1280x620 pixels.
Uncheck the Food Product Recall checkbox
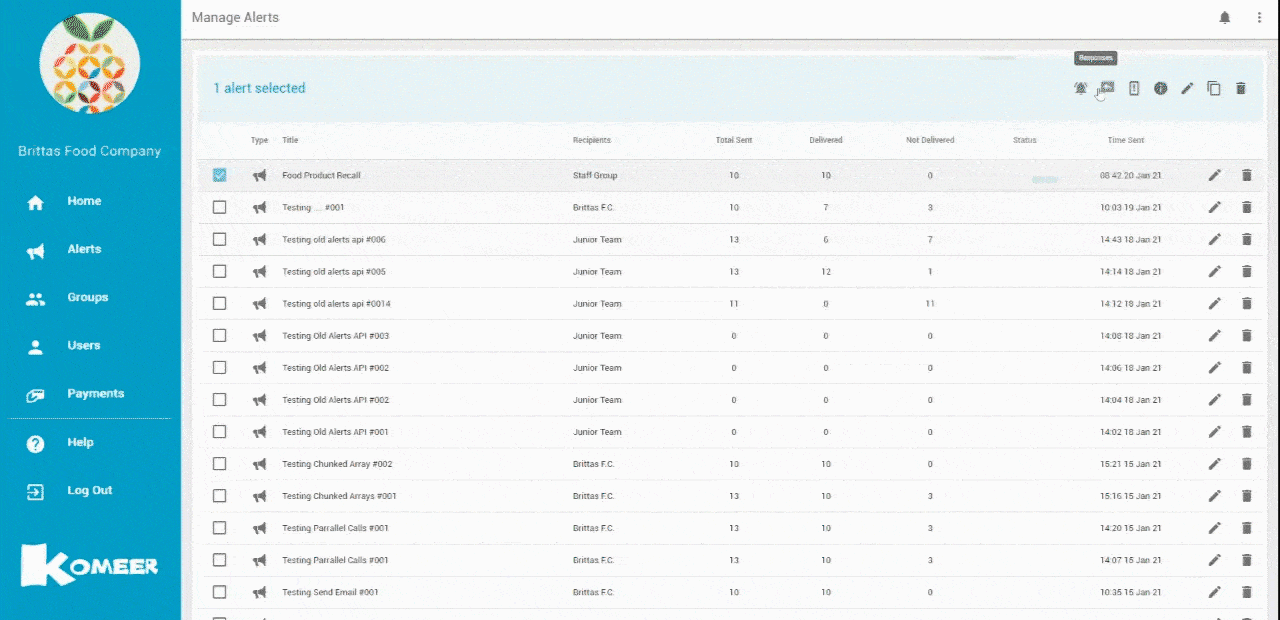pos(220,175)
